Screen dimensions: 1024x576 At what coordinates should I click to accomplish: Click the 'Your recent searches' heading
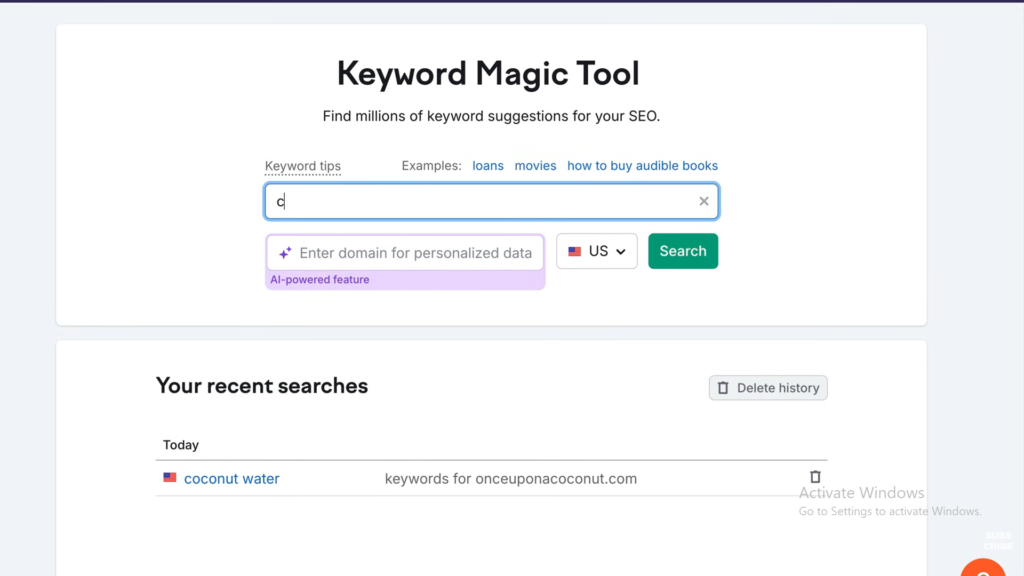[x=262, y=386]
